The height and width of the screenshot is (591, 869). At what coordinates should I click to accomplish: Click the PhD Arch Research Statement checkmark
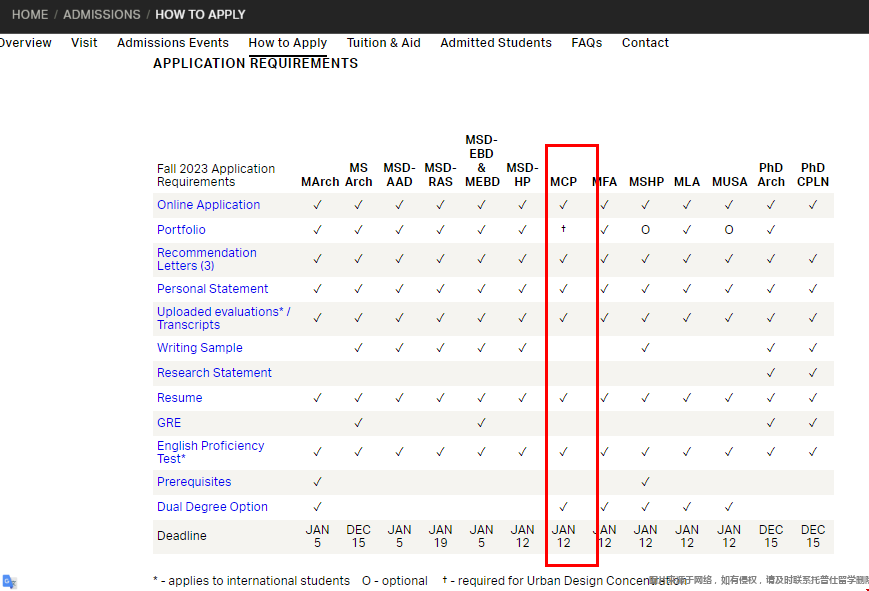(771, 373)
